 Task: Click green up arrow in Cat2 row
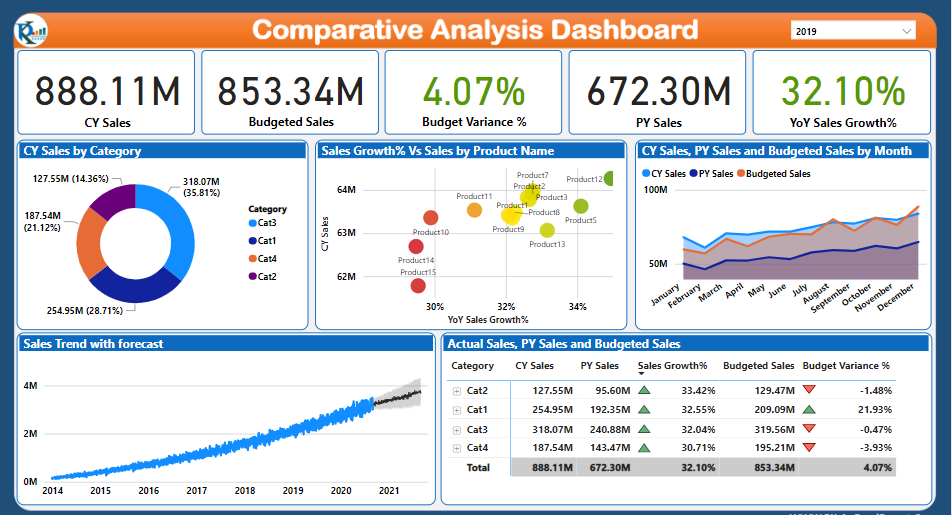tap(645, 391)
